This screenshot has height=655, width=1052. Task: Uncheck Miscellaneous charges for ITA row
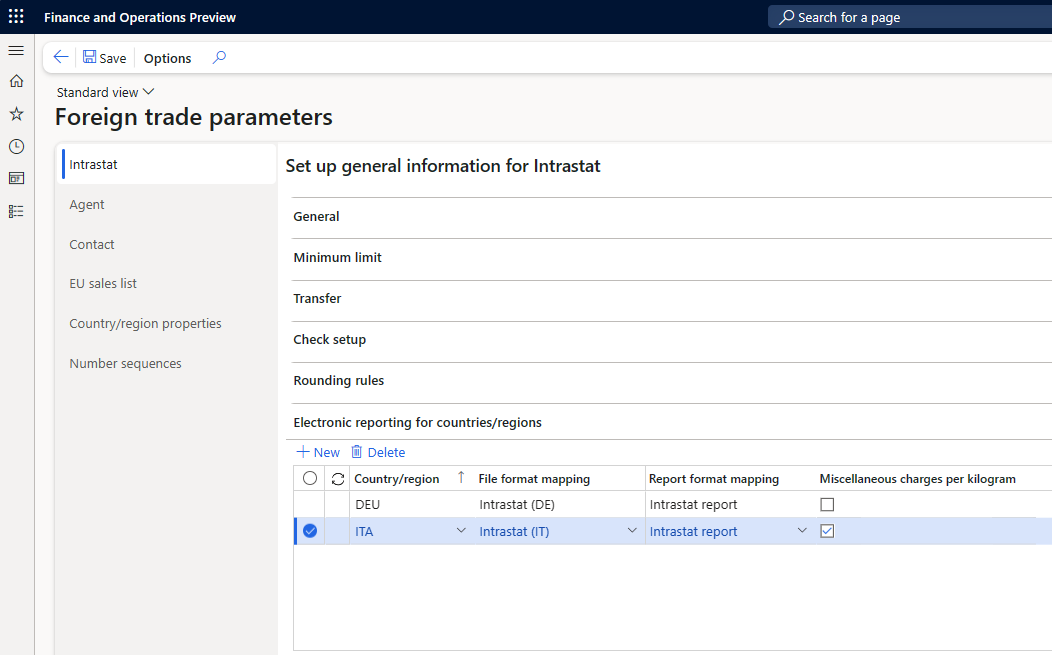pos(827,531)
